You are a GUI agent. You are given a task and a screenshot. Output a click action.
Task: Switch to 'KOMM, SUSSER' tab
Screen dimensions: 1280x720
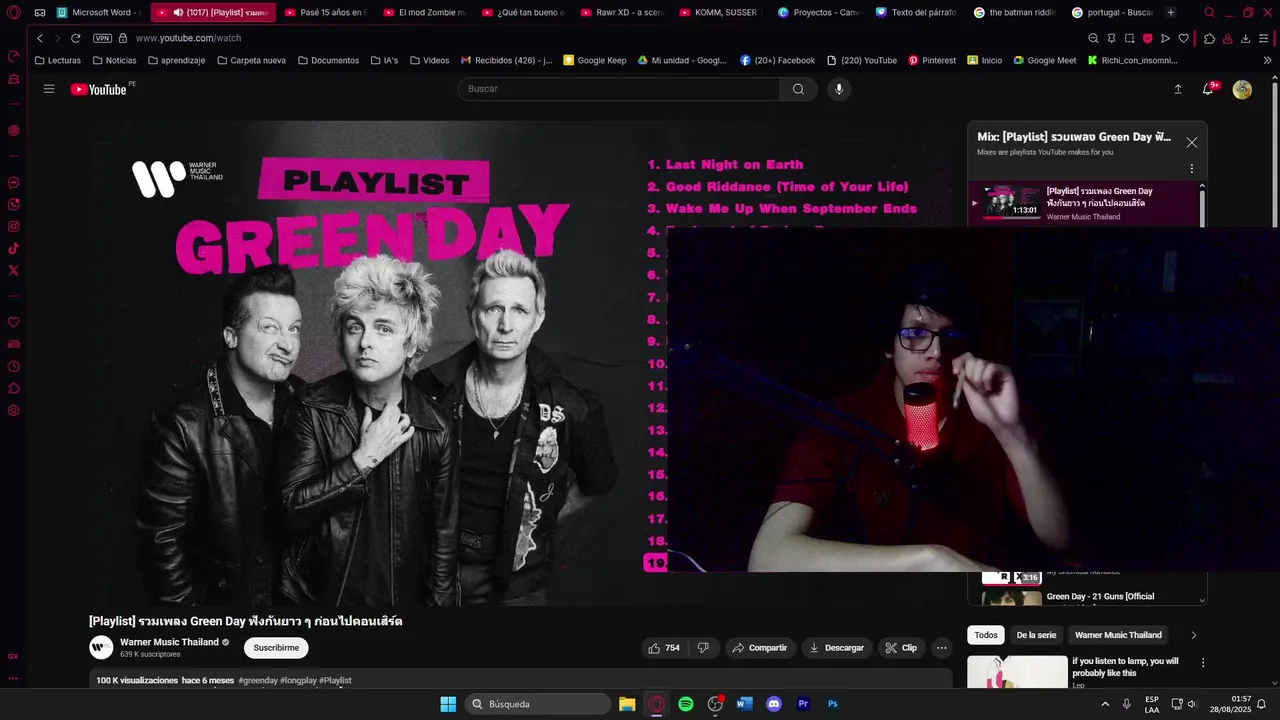pyautogui.click(x=719, y=13)
